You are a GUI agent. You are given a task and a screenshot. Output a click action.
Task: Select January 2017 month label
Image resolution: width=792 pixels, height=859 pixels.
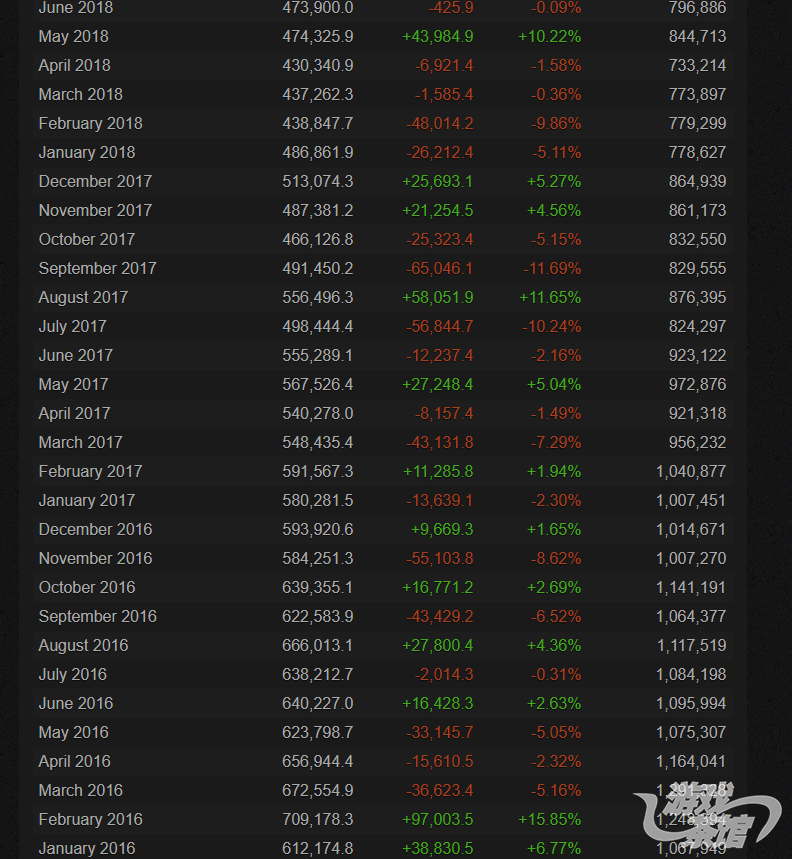click(87, 500)
